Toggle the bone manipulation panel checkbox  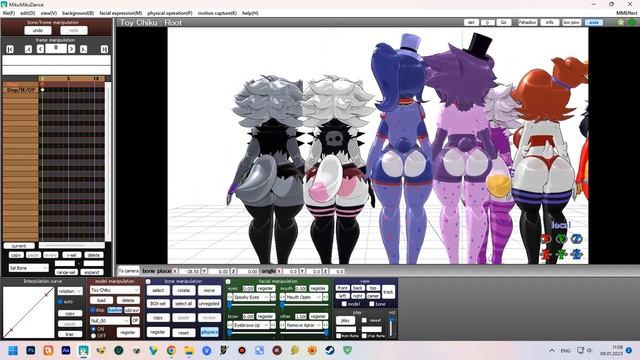click(x=148, y=282)
